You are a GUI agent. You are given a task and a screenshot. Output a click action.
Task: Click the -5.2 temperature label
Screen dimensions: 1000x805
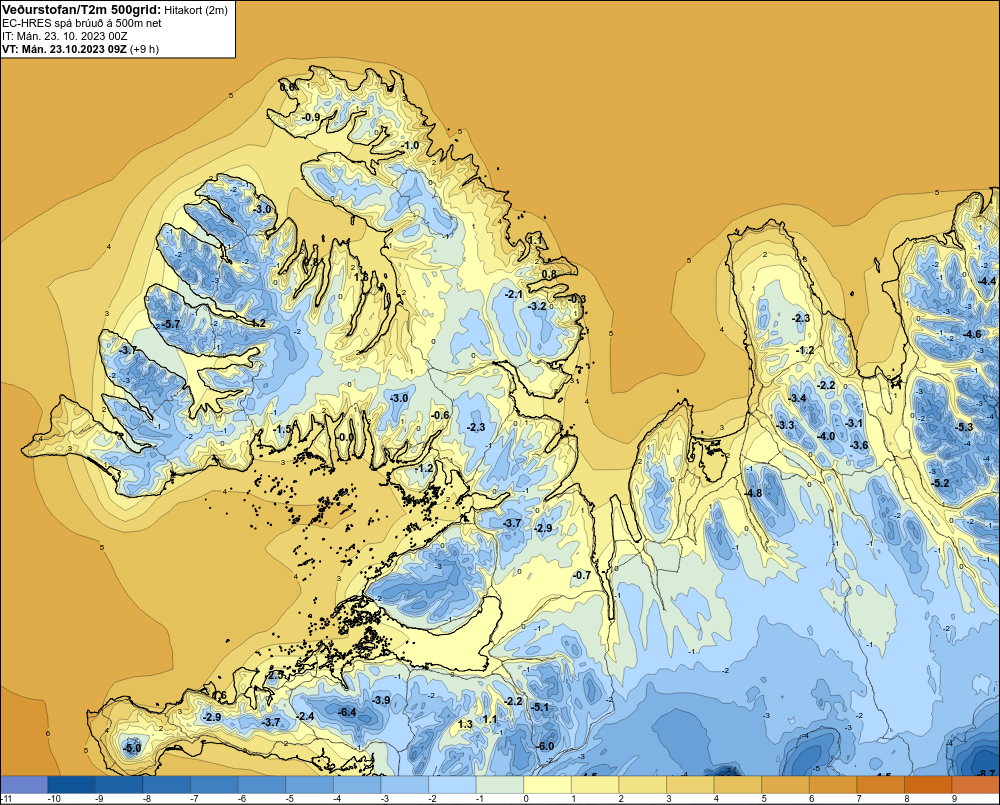941,483
